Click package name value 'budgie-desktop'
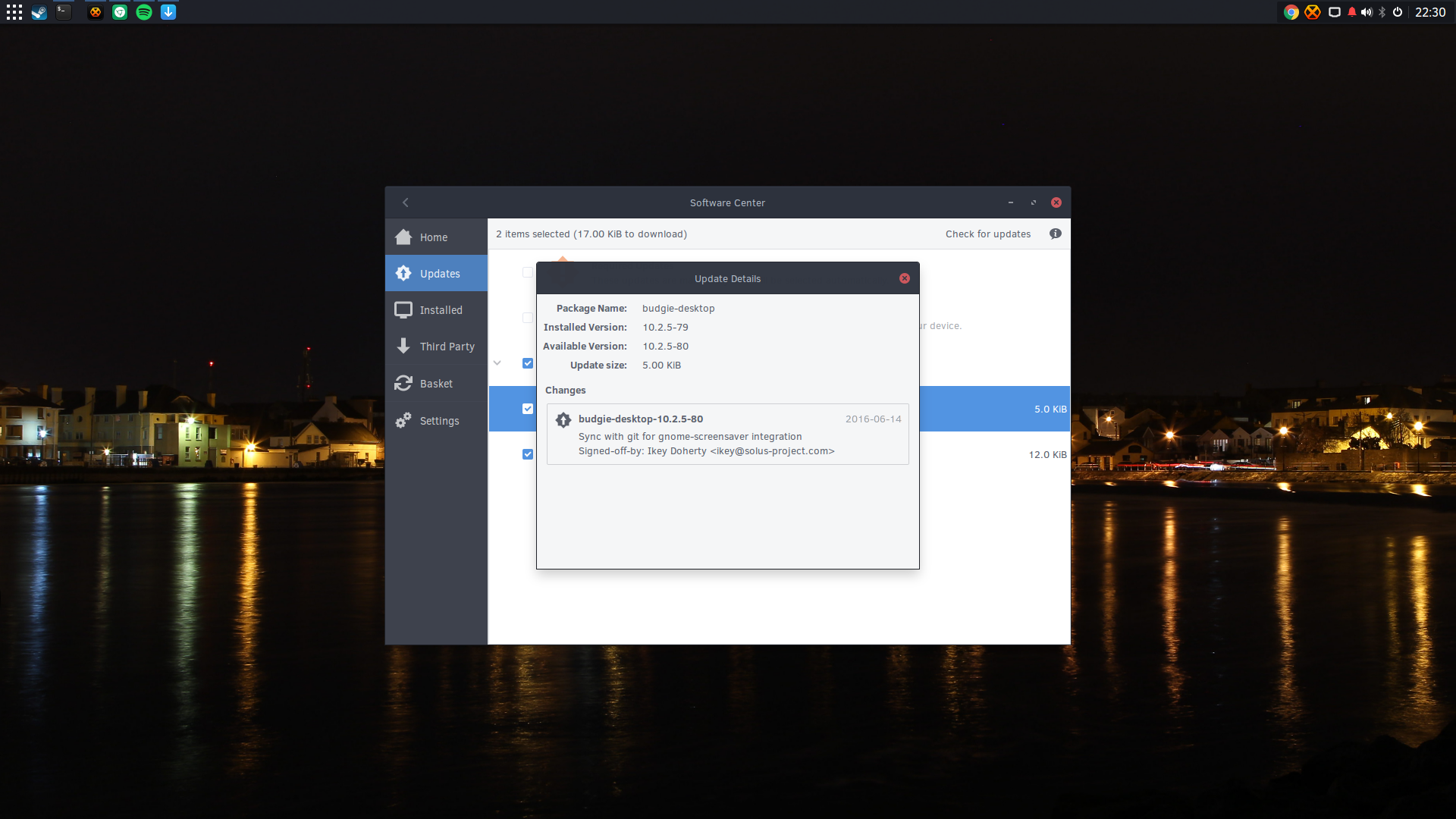The width and height of the screenshot is (1456, 819). pyautogui.click(x=679, y=308)
